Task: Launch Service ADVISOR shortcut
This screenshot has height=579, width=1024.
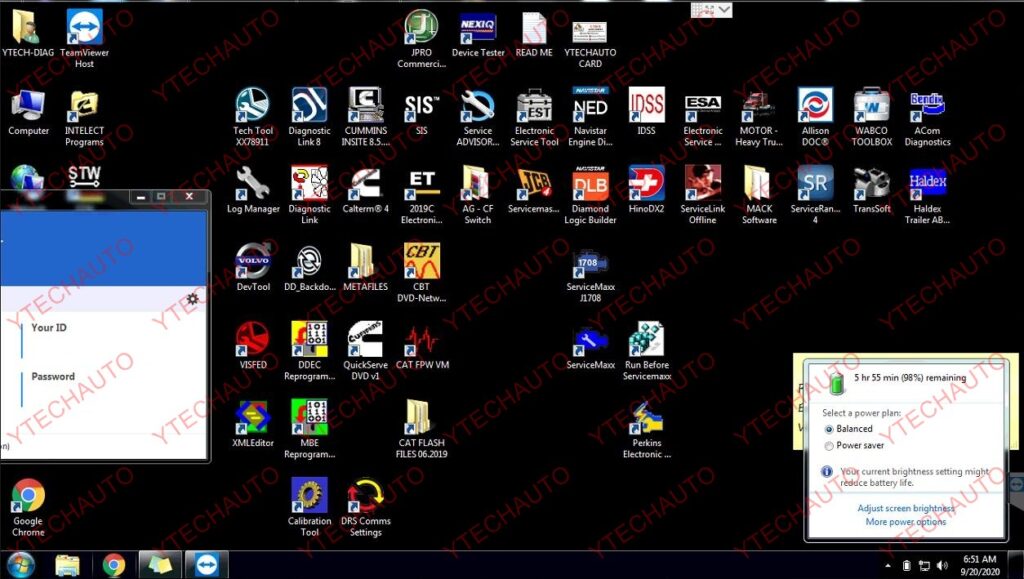Action: pyautogui.click(x=478, y=116)
